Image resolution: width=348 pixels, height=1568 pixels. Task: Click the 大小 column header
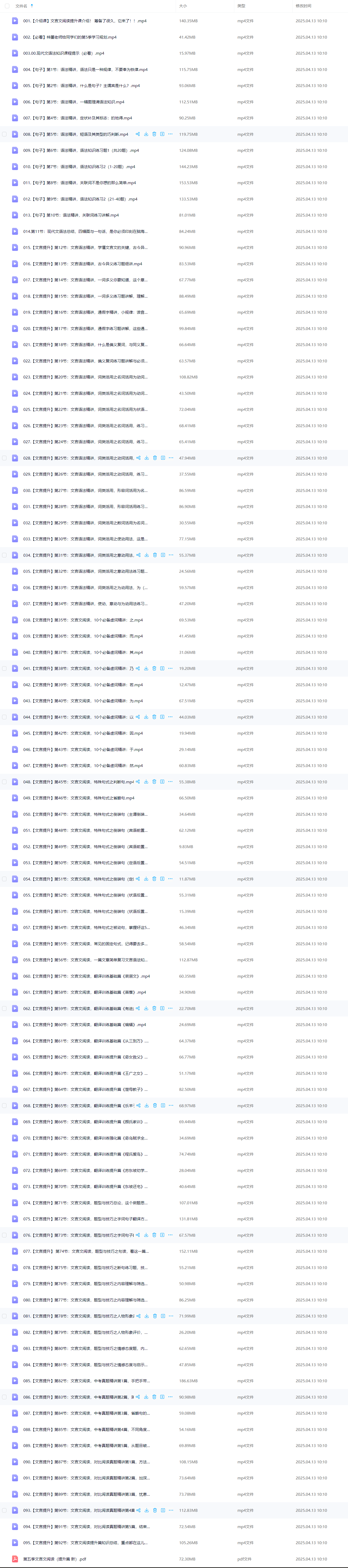click(x=182, y=5)
